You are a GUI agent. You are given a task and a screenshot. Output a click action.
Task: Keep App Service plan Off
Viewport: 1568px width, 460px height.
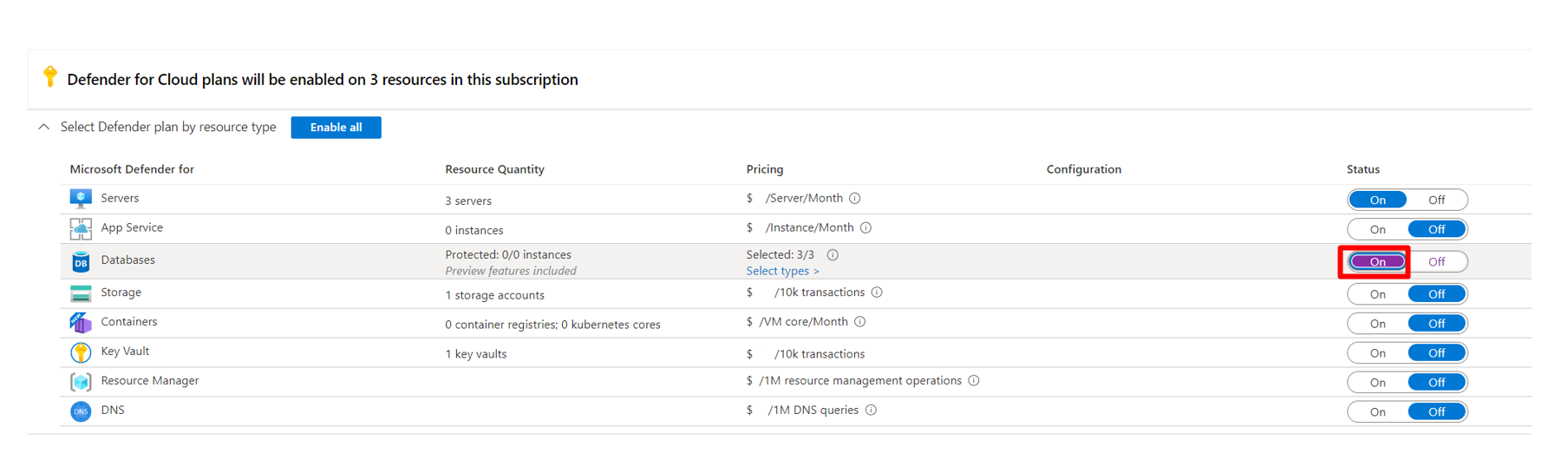pyautogui.click(x=1437, y=229)
